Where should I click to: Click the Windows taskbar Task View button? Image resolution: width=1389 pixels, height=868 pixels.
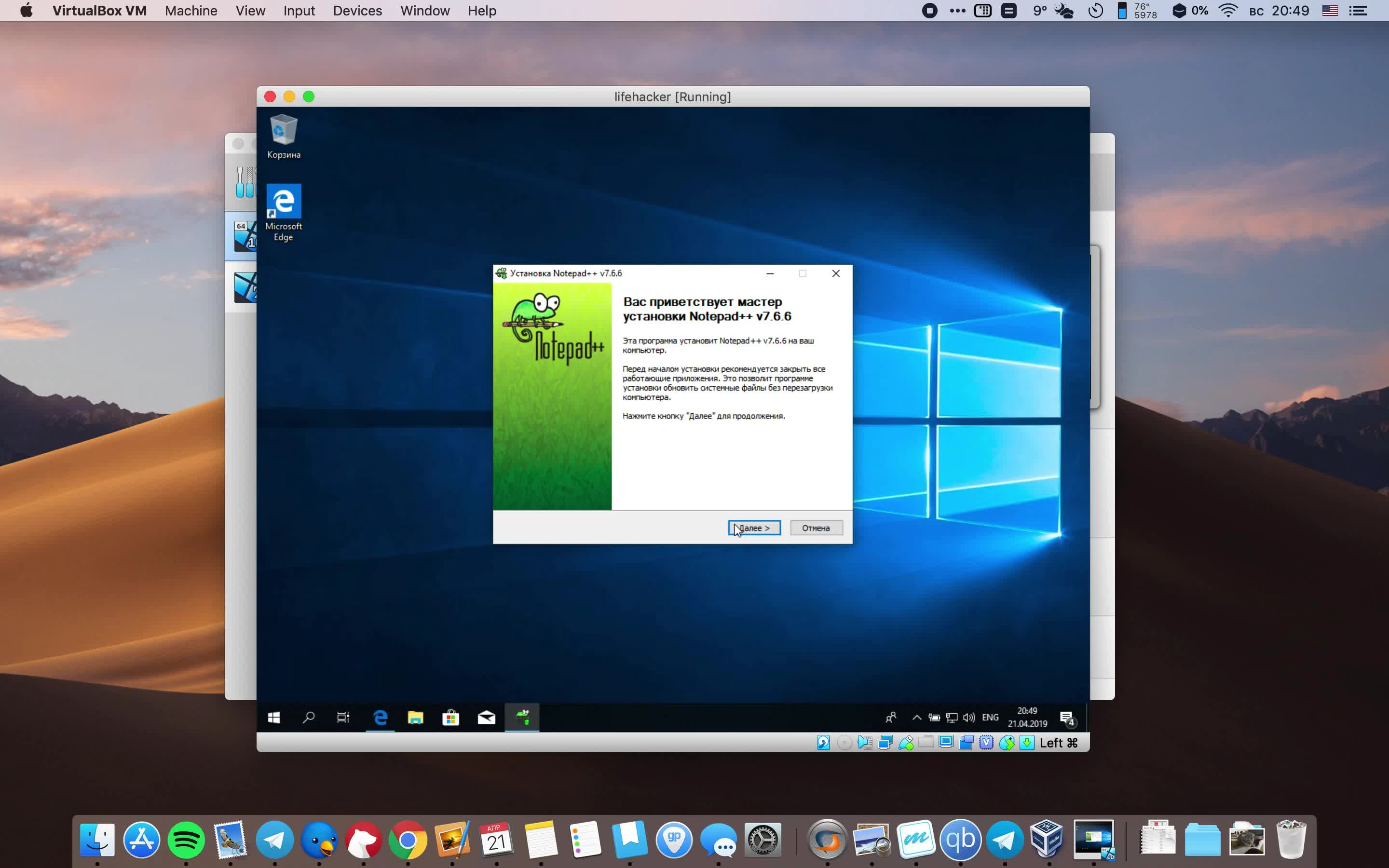pyautogui.click(x=343, y=718)
